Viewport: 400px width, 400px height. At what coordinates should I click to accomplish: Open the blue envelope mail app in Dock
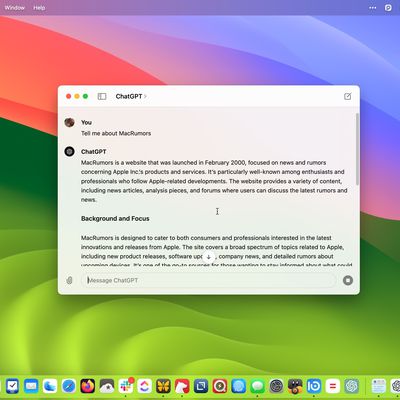pos(31,386)
